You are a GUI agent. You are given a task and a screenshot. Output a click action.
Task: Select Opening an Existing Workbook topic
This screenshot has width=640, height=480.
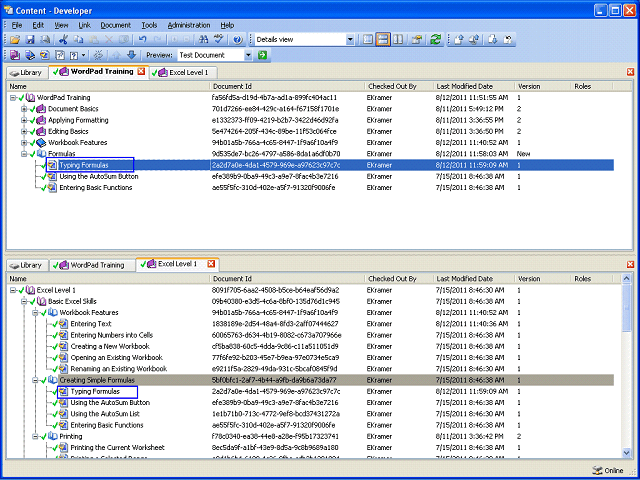coord(116,358)
